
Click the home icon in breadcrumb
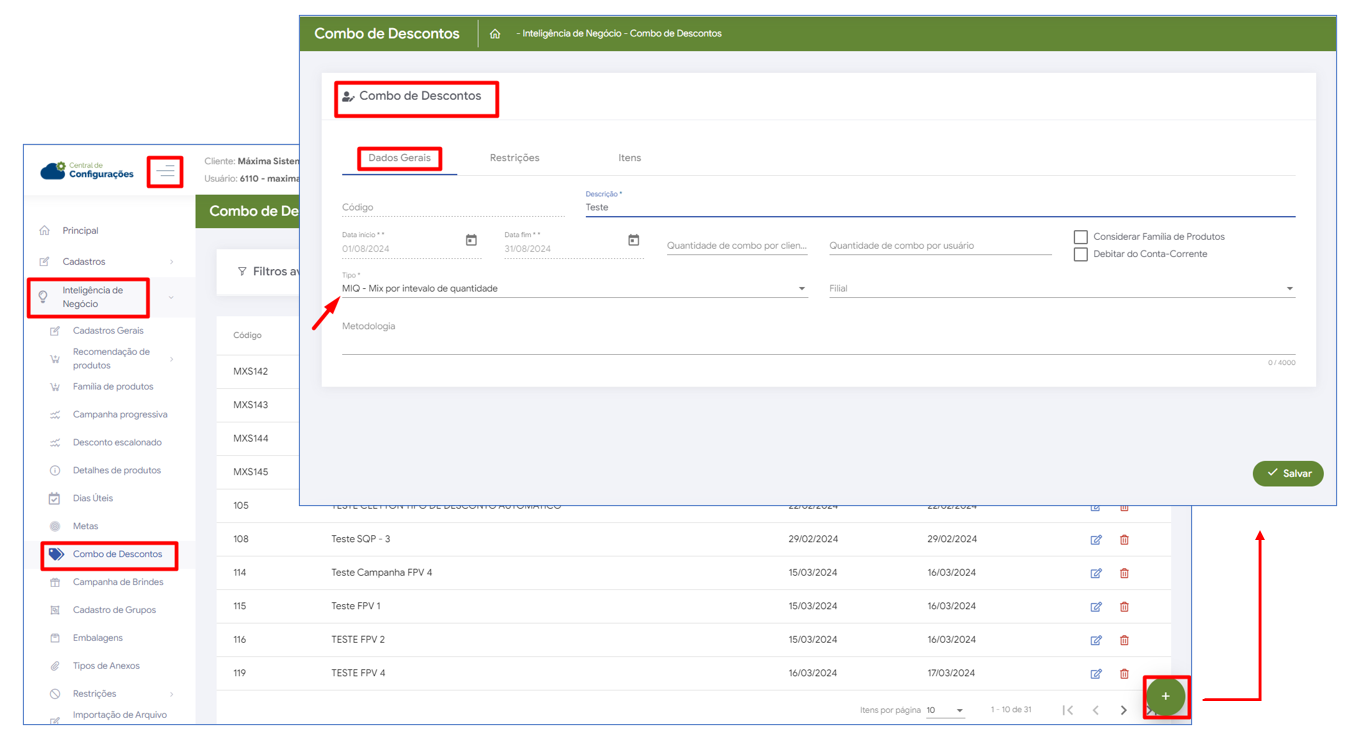coord(495,34)
